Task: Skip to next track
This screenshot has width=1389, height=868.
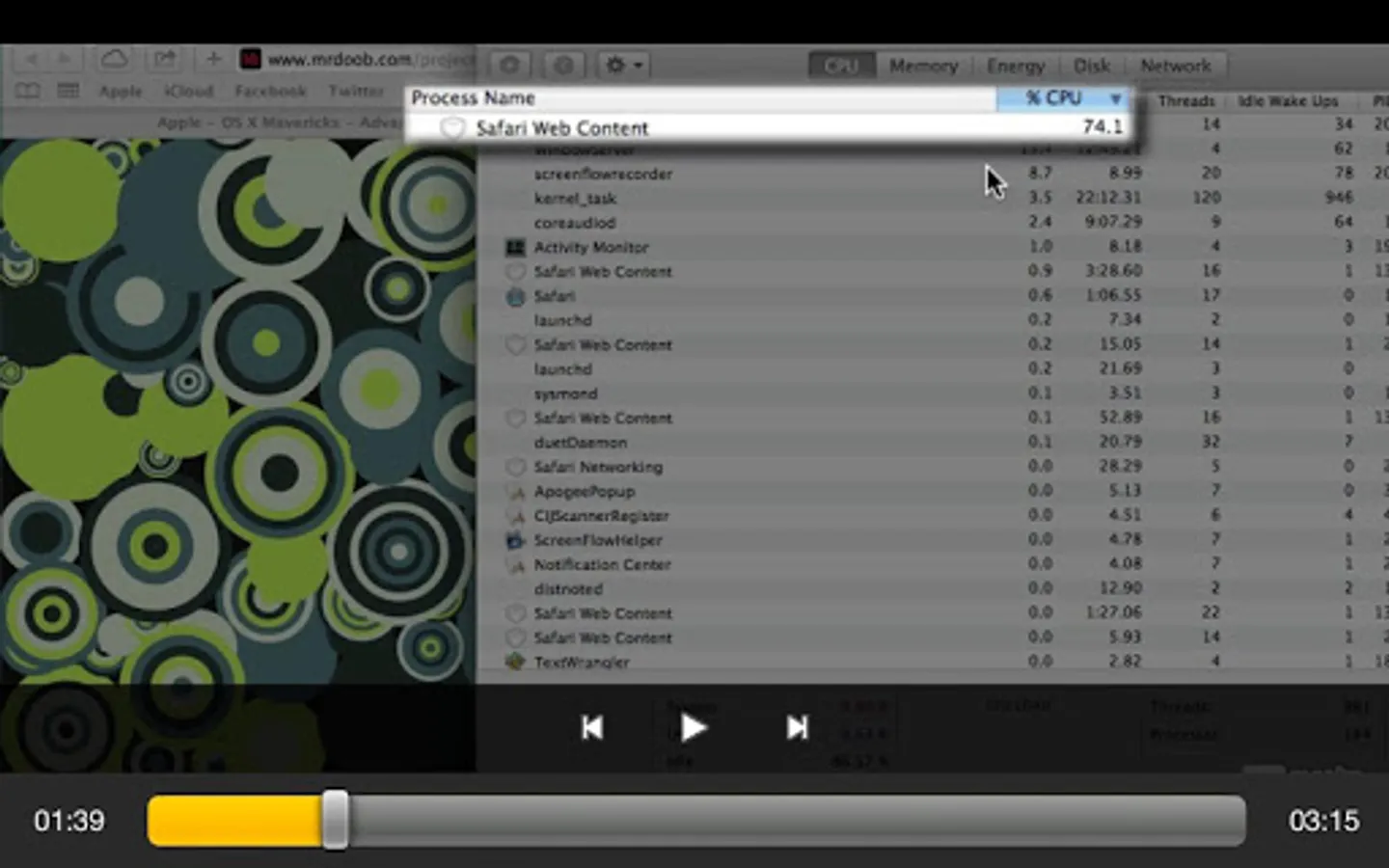Action: [797, 727]
